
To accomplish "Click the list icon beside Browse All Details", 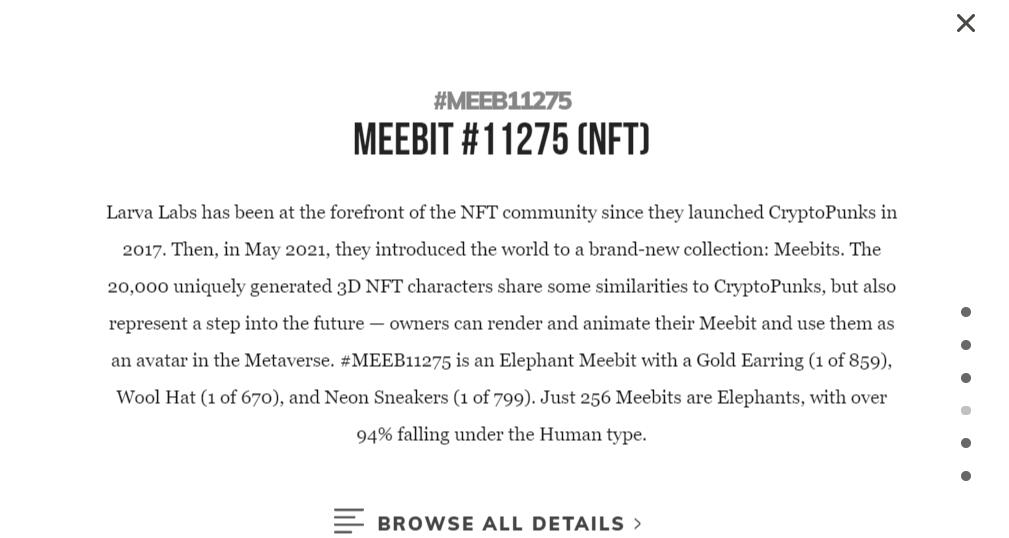I will (x=348, y=521).
